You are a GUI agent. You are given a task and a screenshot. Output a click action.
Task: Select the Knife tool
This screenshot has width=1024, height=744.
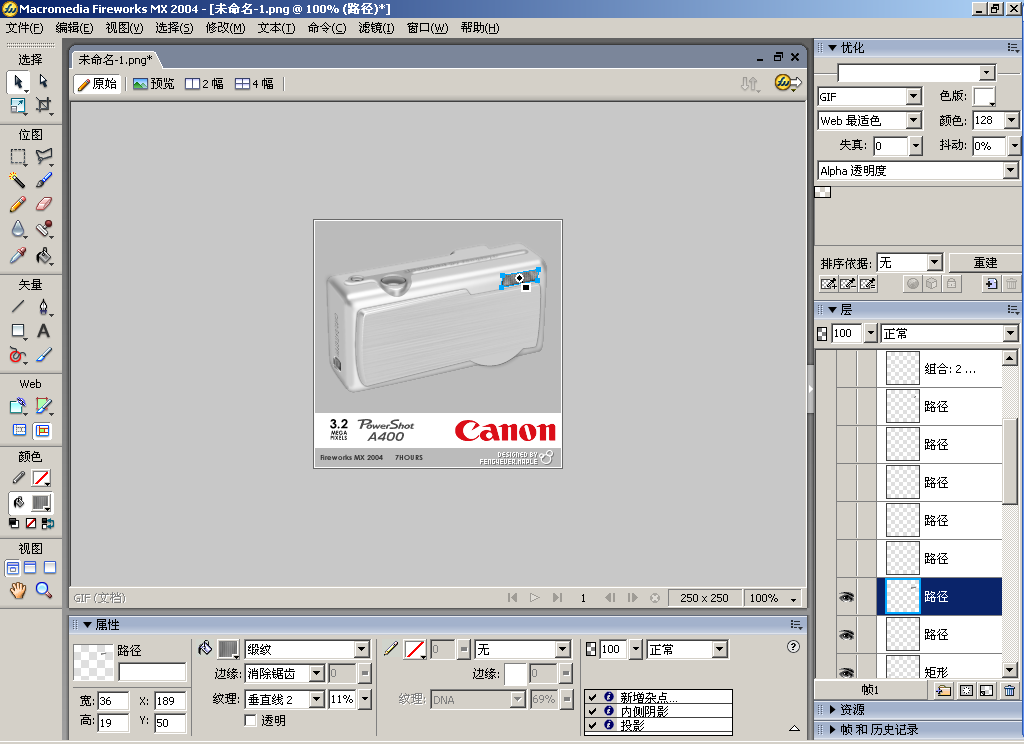click(43, 355)
